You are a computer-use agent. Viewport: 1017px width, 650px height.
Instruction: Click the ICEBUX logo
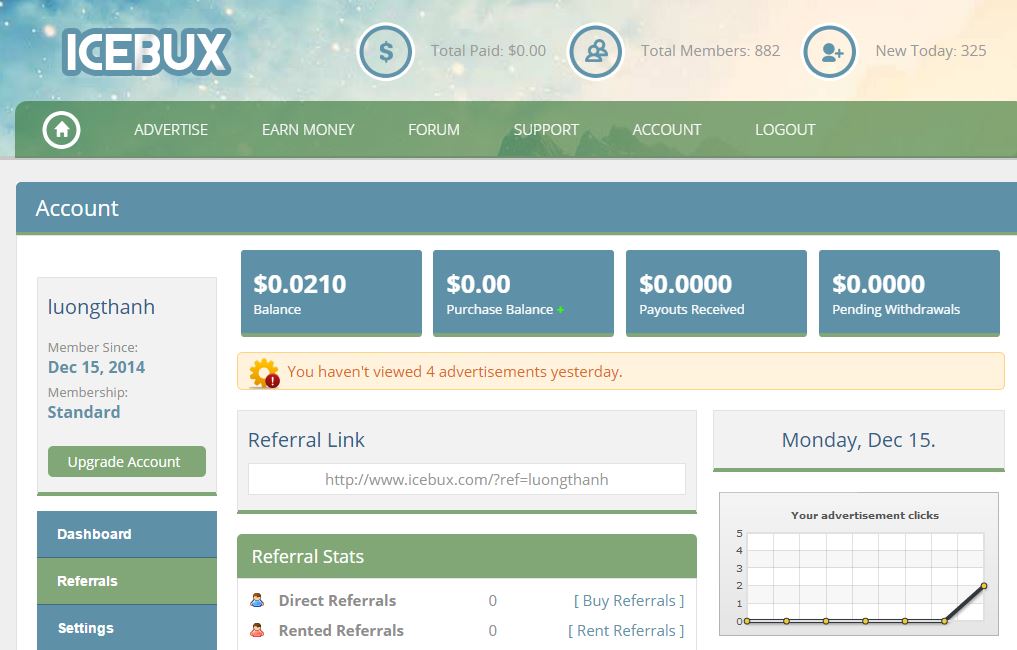point(147,52)
